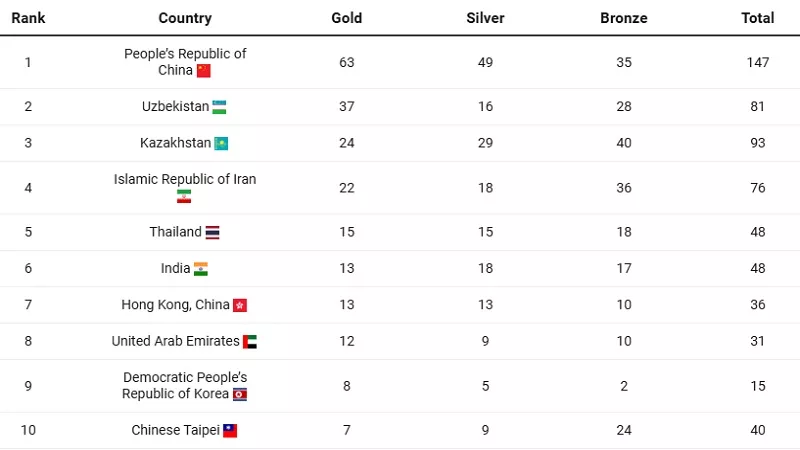This screenshot has width=800, height=450.
Task: Click the North Korea flag icon
Action: (x=240, y=394)
